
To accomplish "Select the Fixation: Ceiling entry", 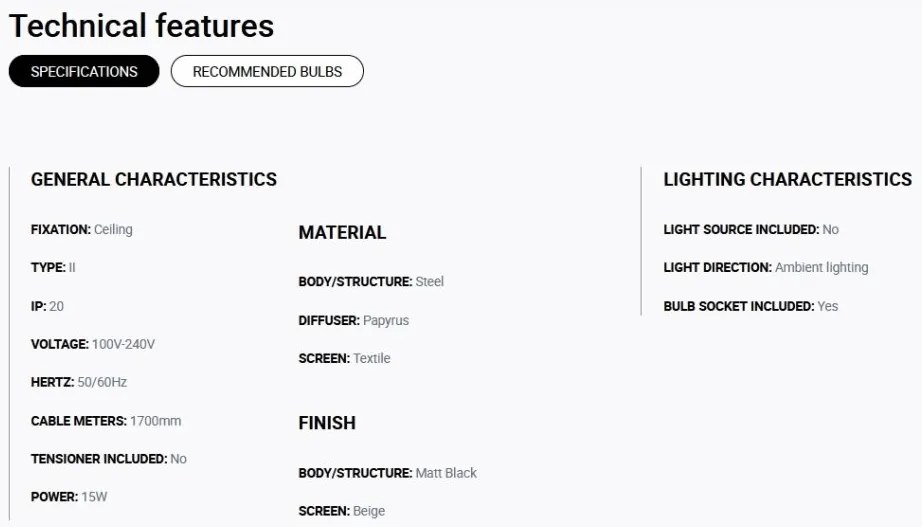I will [82, 229].
